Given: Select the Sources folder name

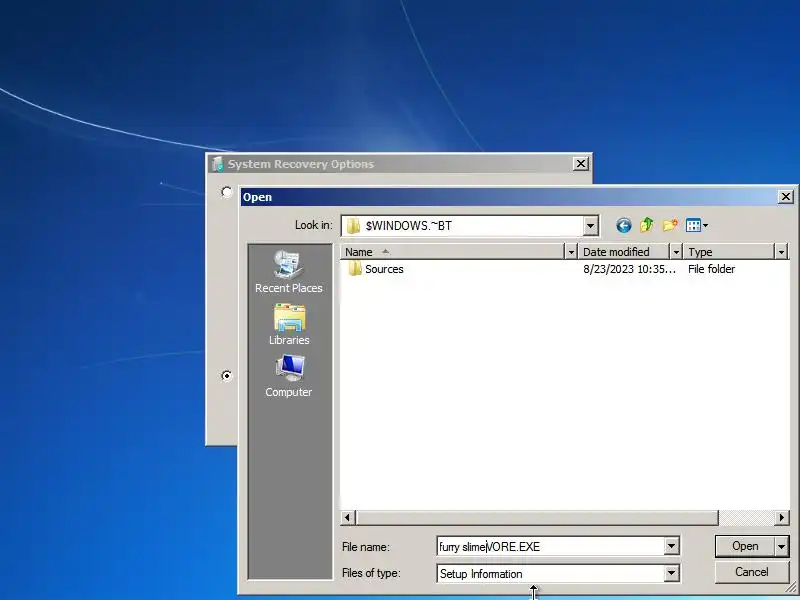Looking at the screenshot, I should (x=384, y=269).
